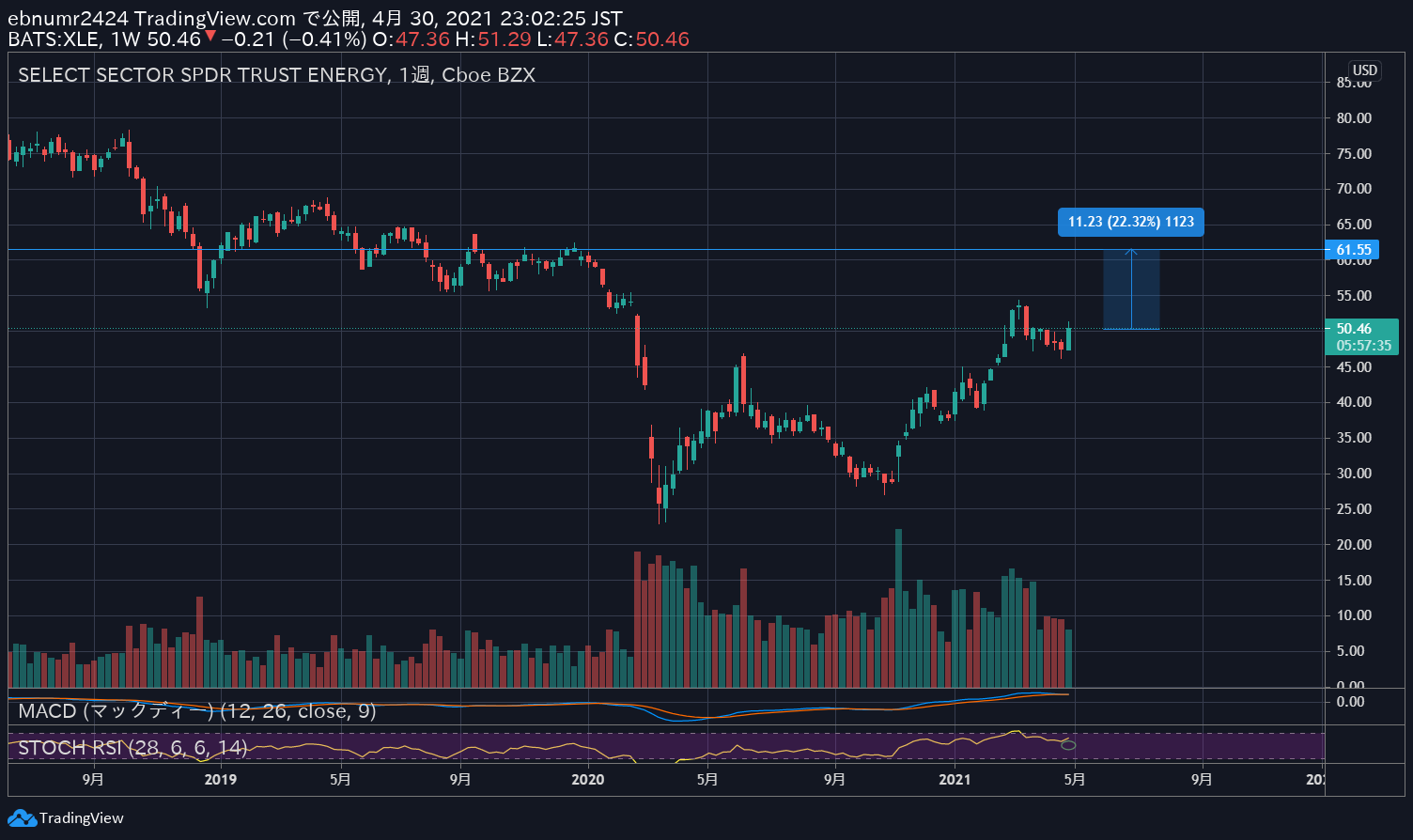Click the 45.00 price axis label
This screenshot has height=840, width=1413.
[x=1354, y=367]
